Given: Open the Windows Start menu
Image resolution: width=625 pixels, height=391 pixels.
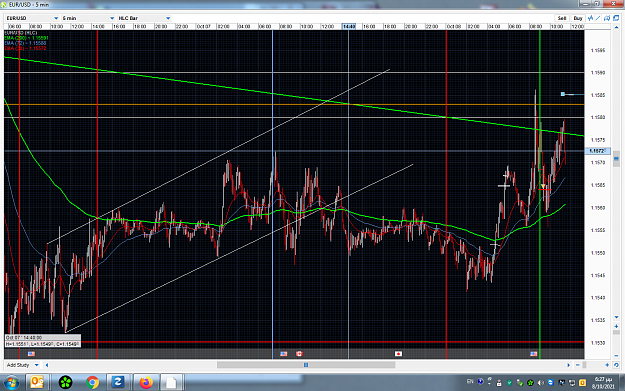Looking at the screenshot, I should click(12, 383).
